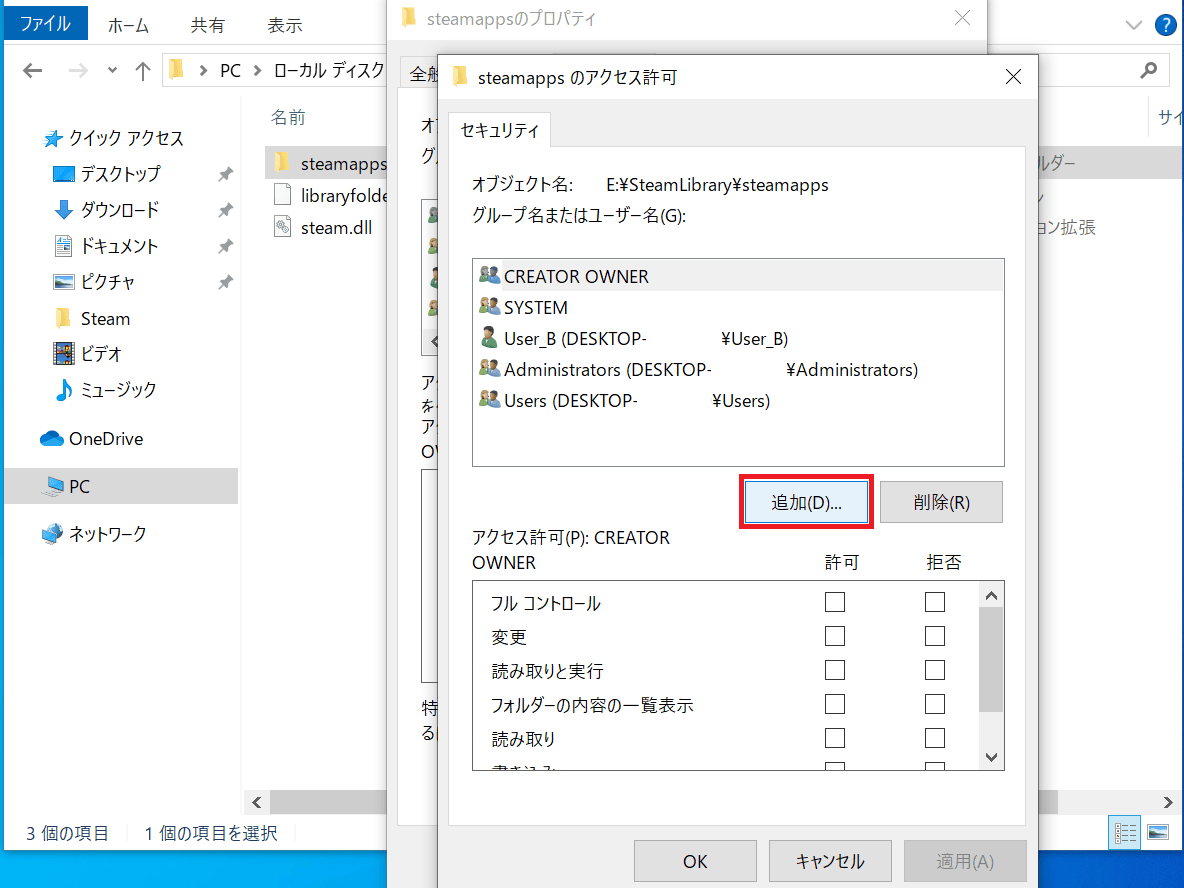Select the steam.dll file icon
The image size is (1184, 888).
282,227
